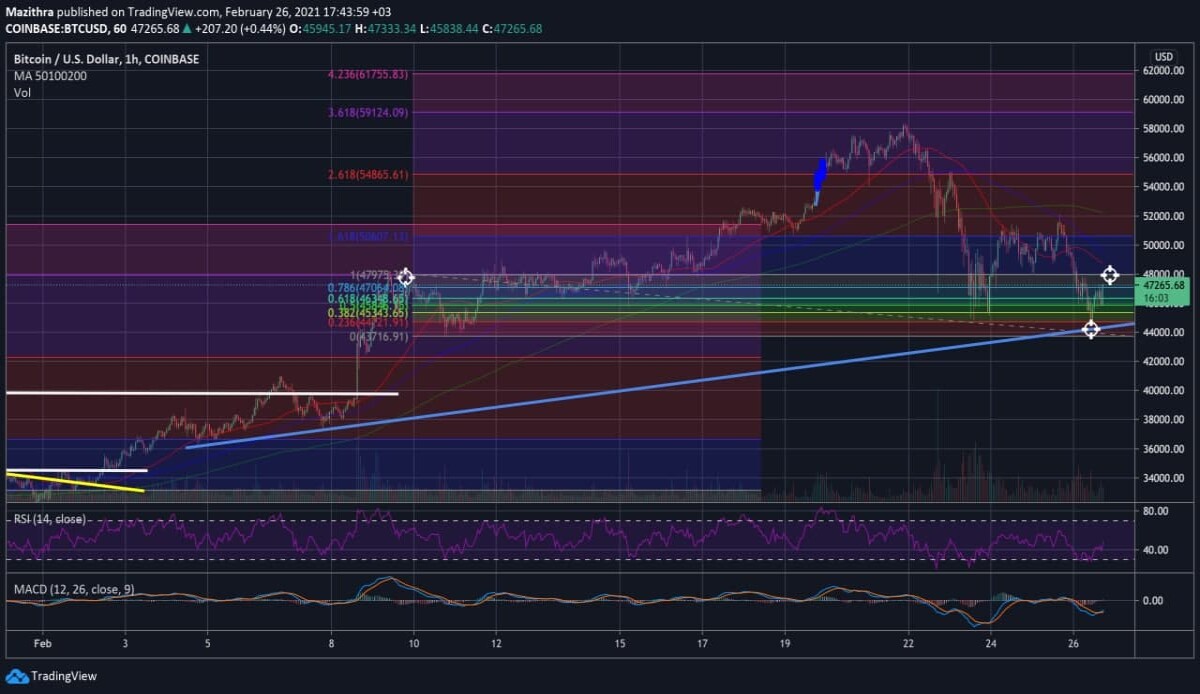The width and height of the screenshot is (1200, 694).
Task: Click the 3.618(59124.09) Fibonacci level label
Action: [369, 113]
